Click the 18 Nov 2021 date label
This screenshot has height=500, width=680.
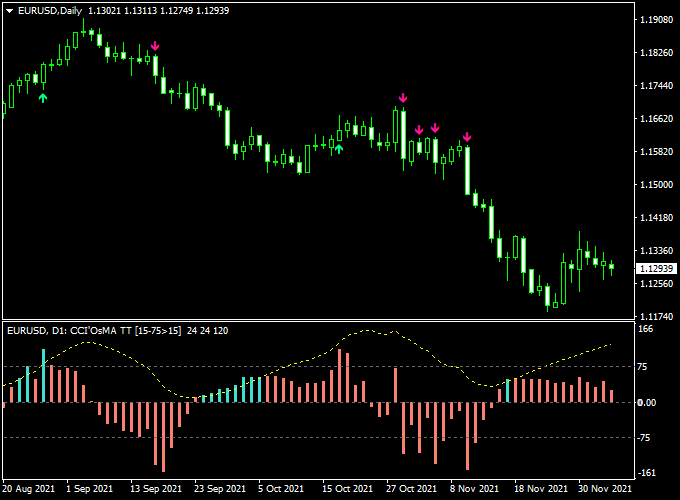pyautogui.click(x=541, y=489)
